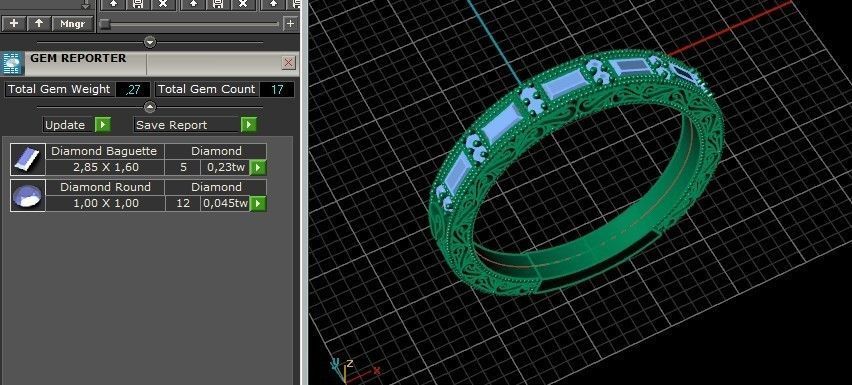
Task: Close the Gem Reporter panel
Action: click(289, 63)
